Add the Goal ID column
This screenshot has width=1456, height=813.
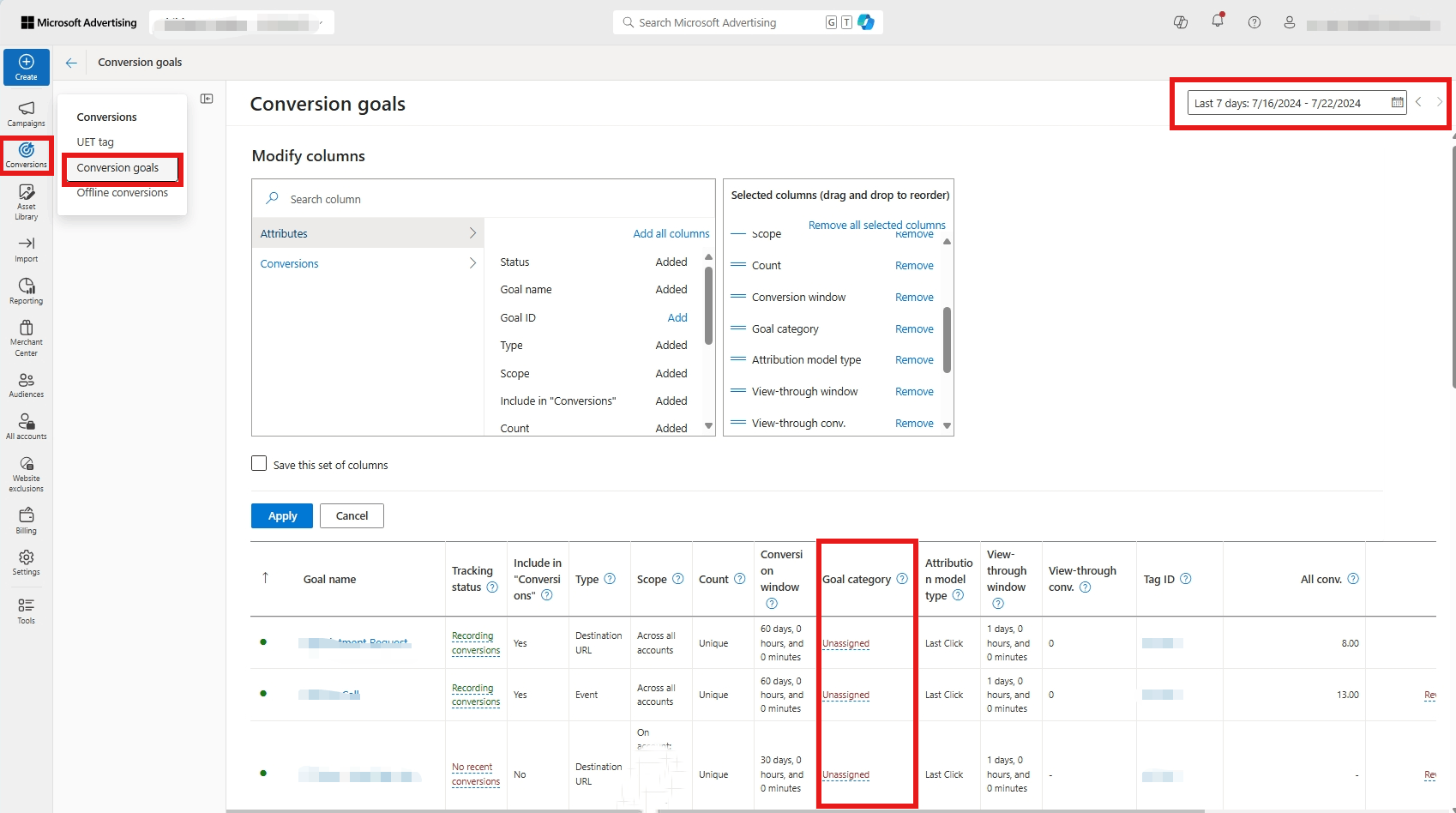677,317
